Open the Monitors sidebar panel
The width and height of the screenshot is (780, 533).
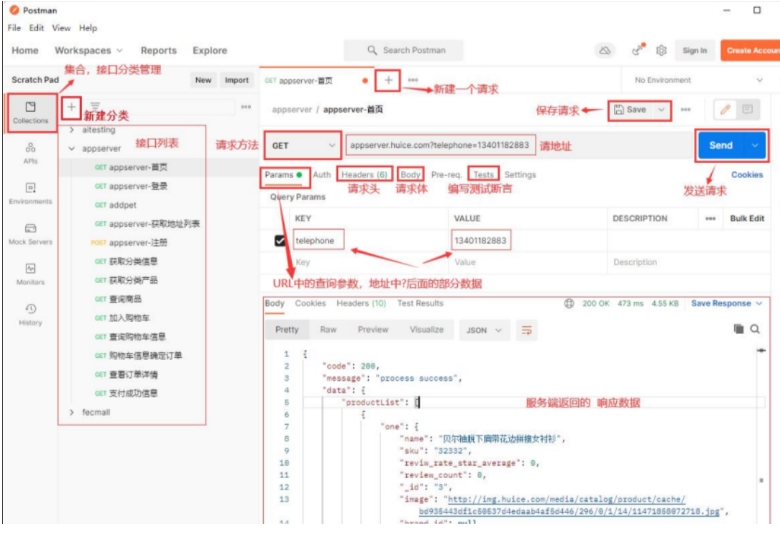30,274
